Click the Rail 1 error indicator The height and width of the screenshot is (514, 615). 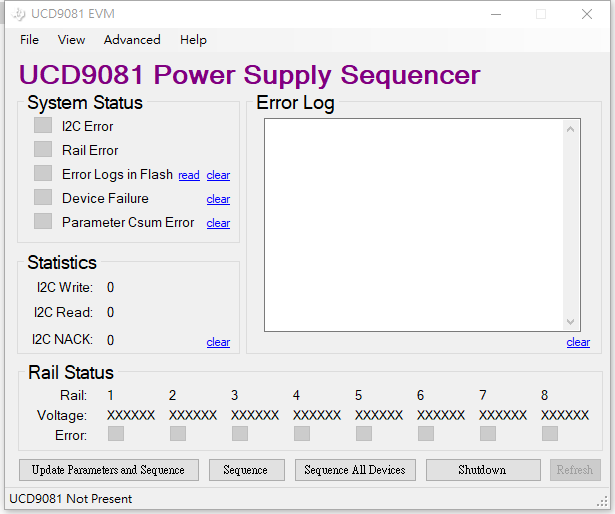pyautogui.click(x=116, y=434)
